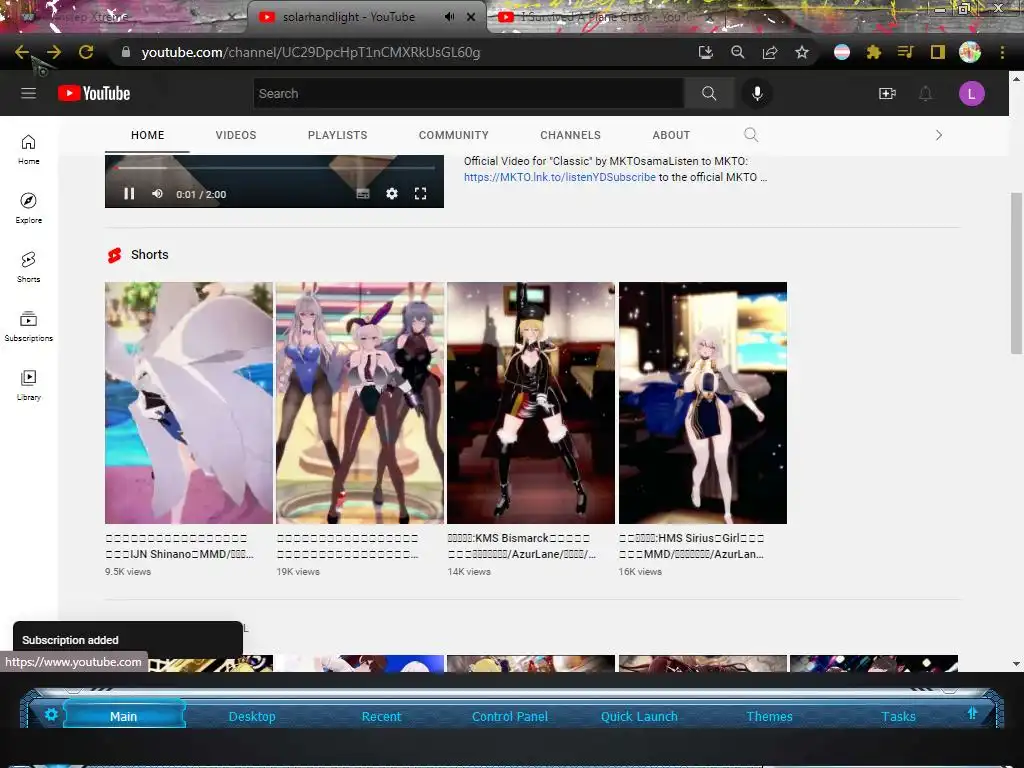Seek on the featured video progress bar
1024x768 pixels.
274,168
